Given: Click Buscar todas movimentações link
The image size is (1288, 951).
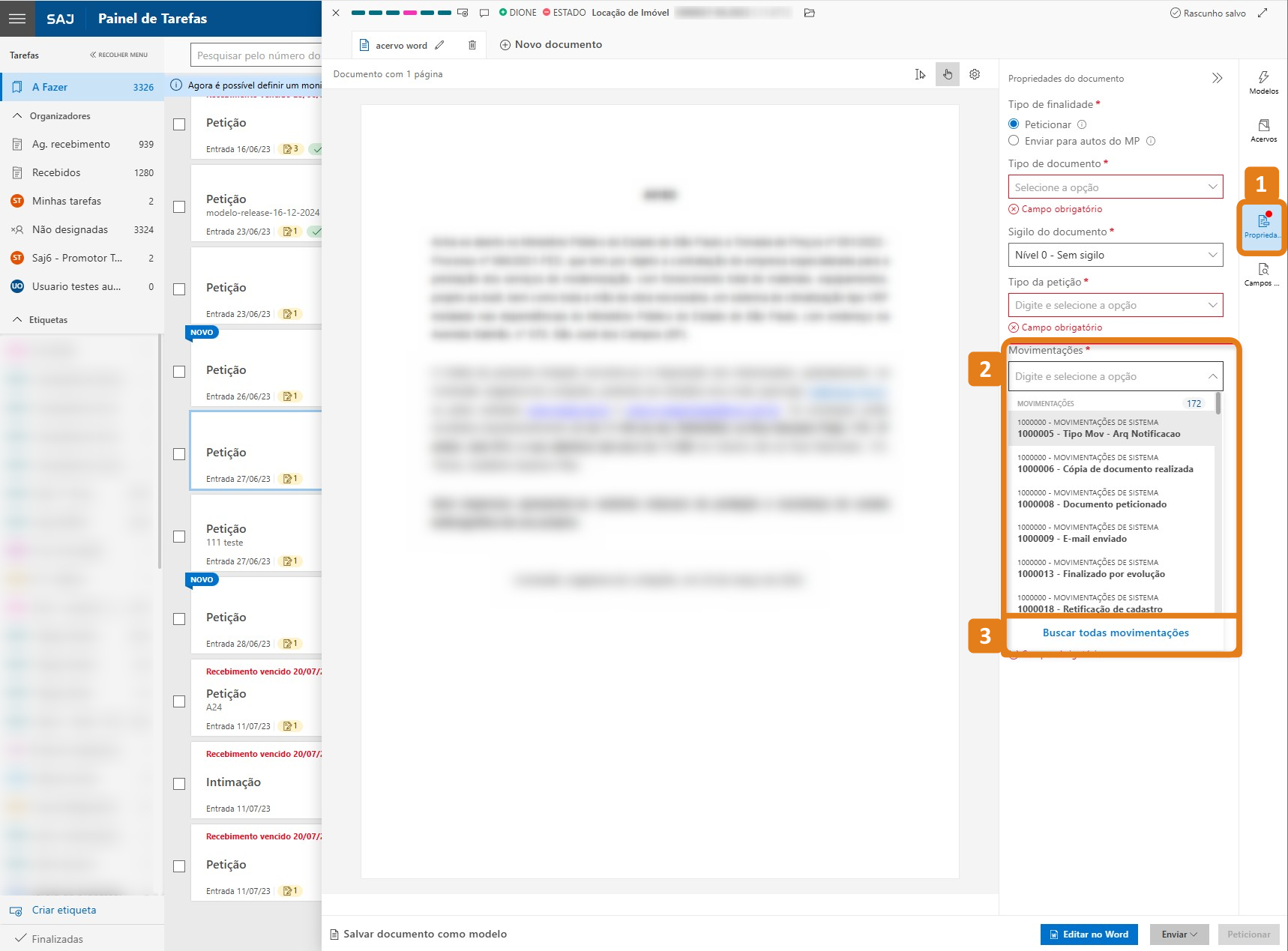Looking at the screenshot, I should [x=1115, y=633].
